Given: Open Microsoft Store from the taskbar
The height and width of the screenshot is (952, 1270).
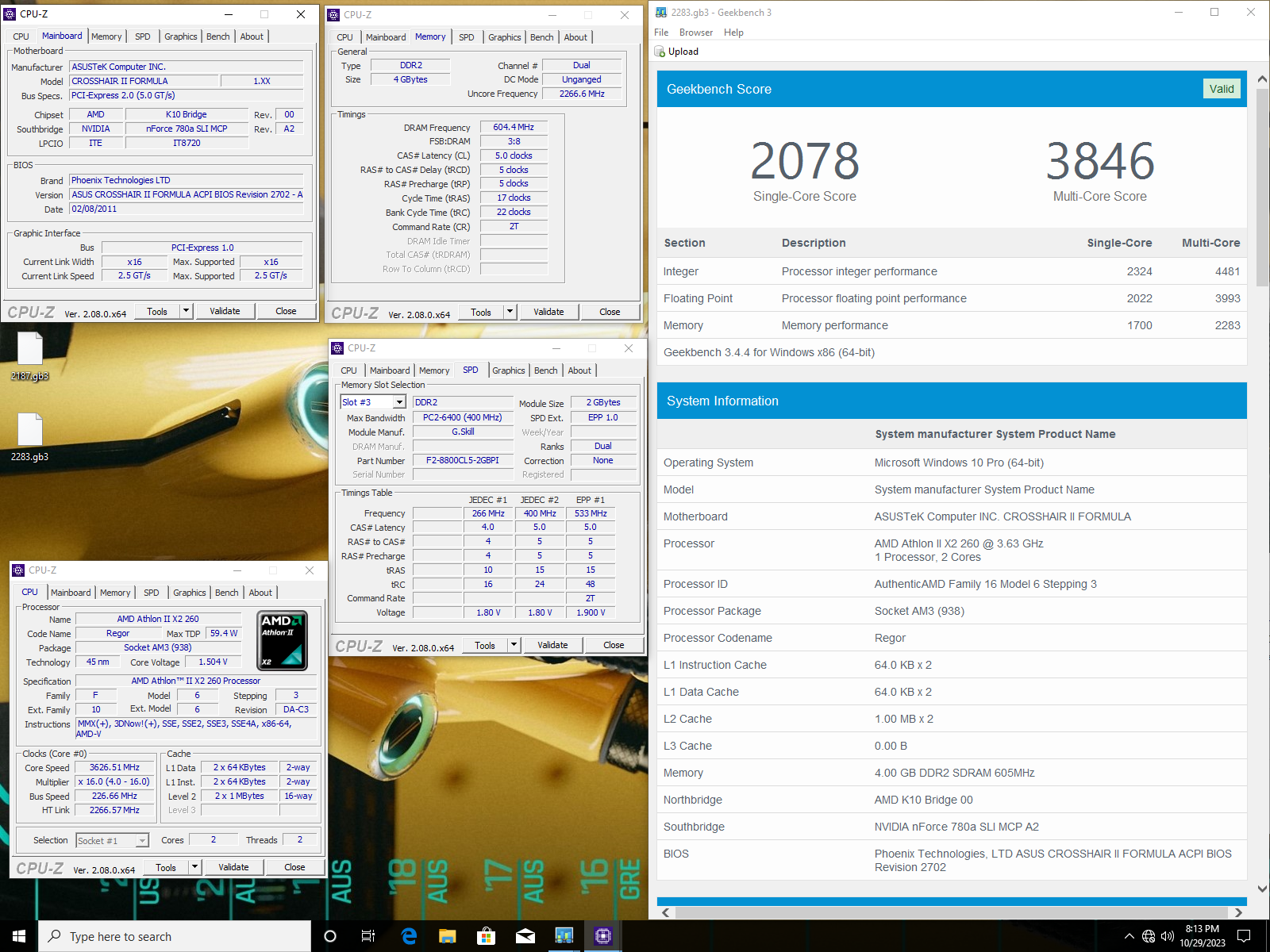Looking at the screenshot, I should pyautogui.click(x=486, y=936).
